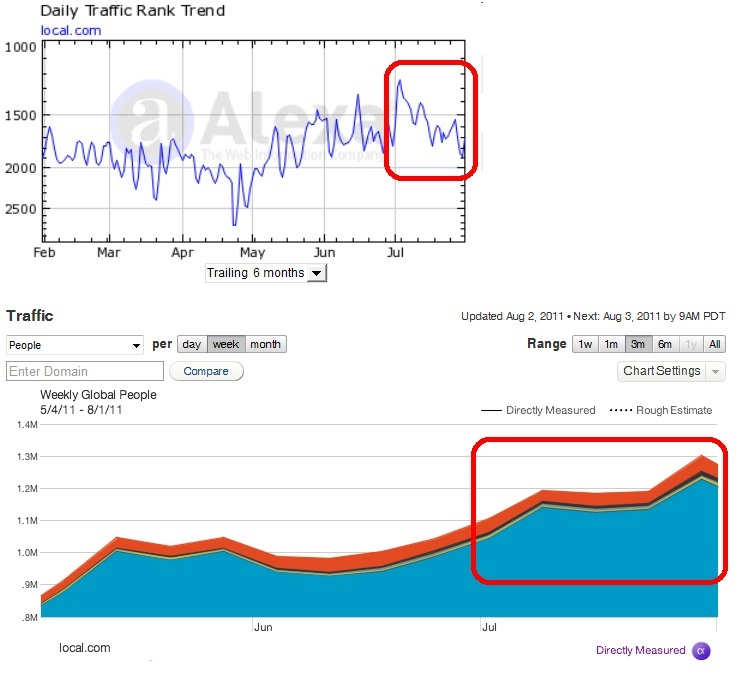
Task: Click the Daily Traffic Rank Trend heading
Action: tap(132, 11)
